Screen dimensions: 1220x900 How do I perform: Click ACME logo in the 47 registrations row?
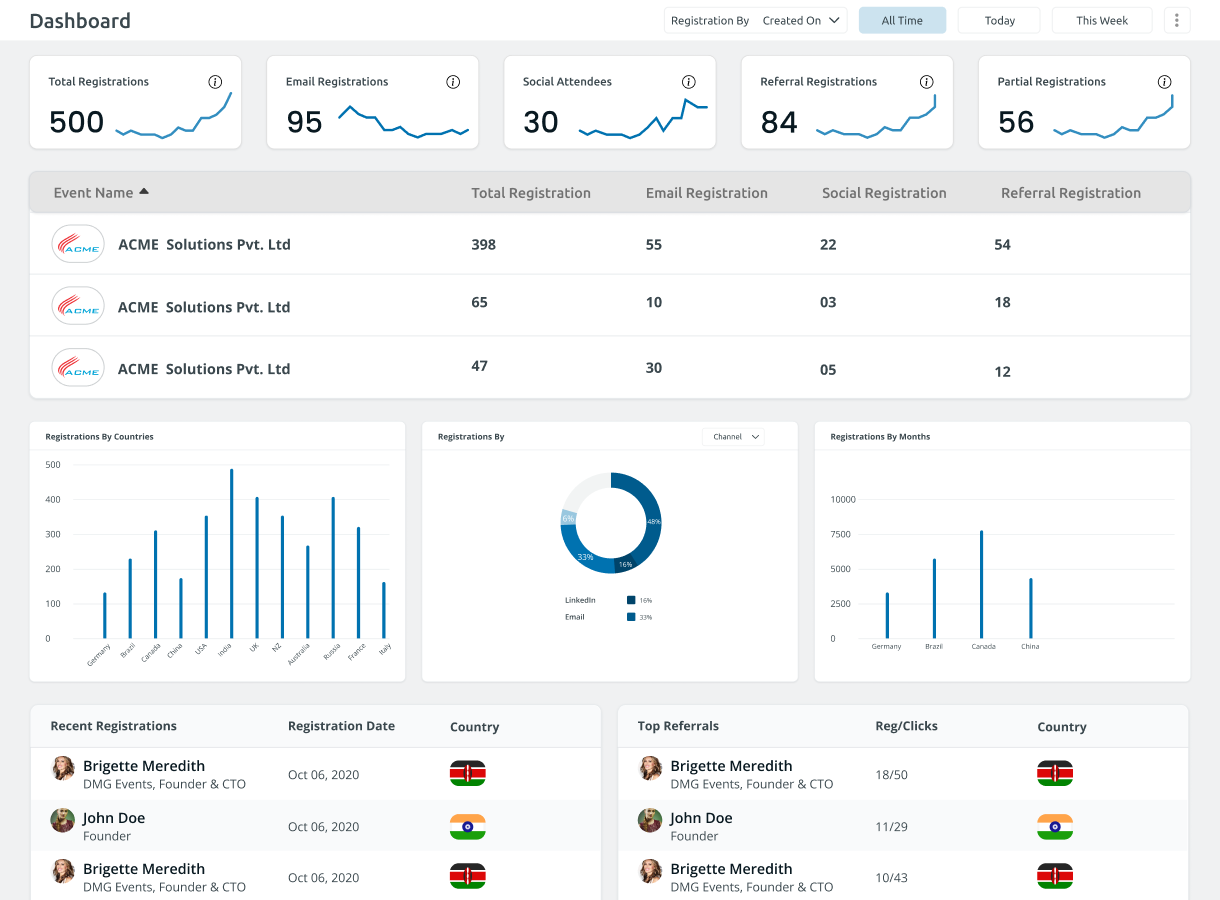tap(78, 368)
